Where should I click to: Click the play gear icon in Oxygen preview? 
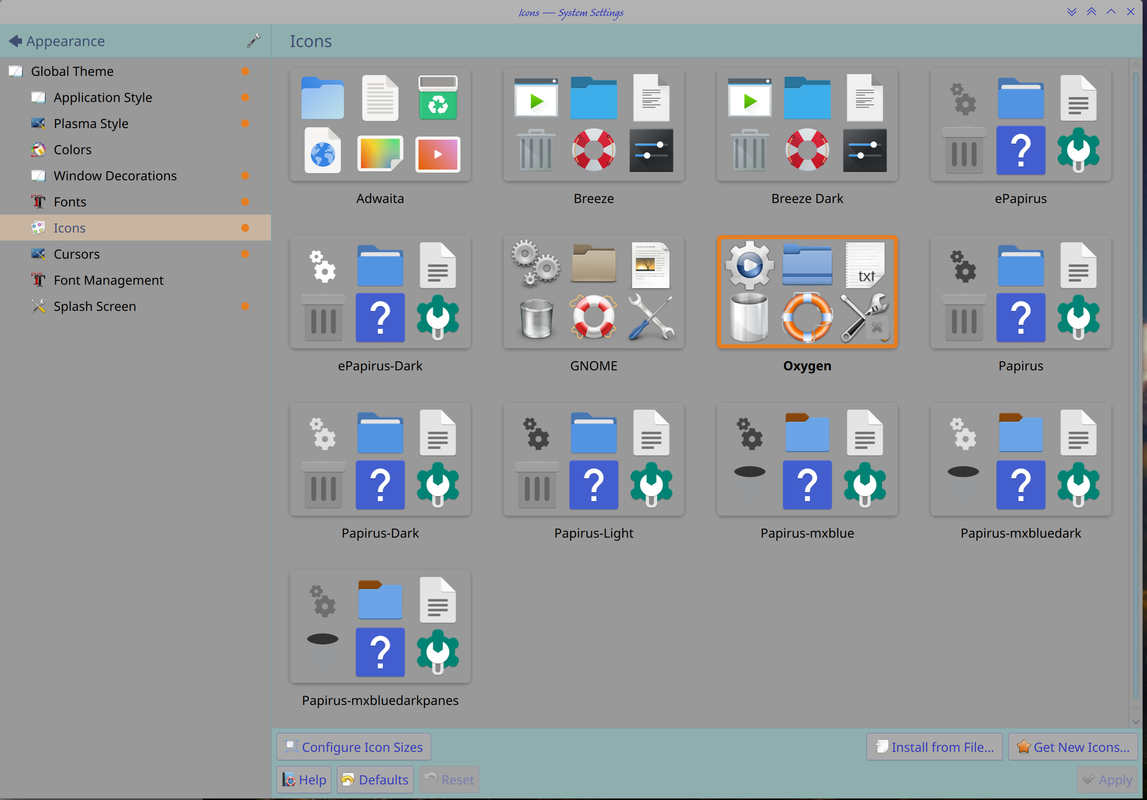click(749, 264)
